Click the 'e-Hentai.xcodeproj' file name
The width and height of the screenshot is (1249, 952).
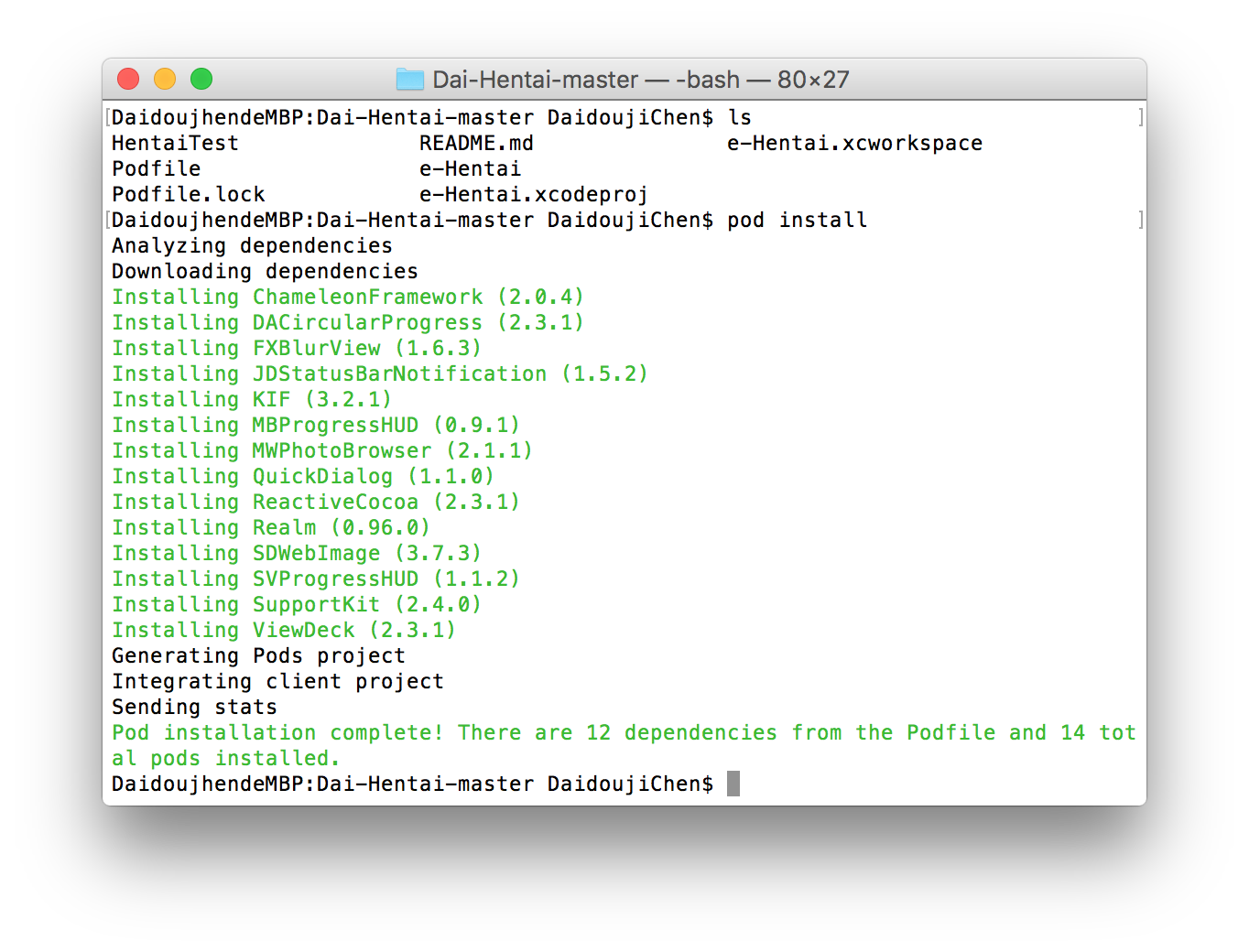534,195
